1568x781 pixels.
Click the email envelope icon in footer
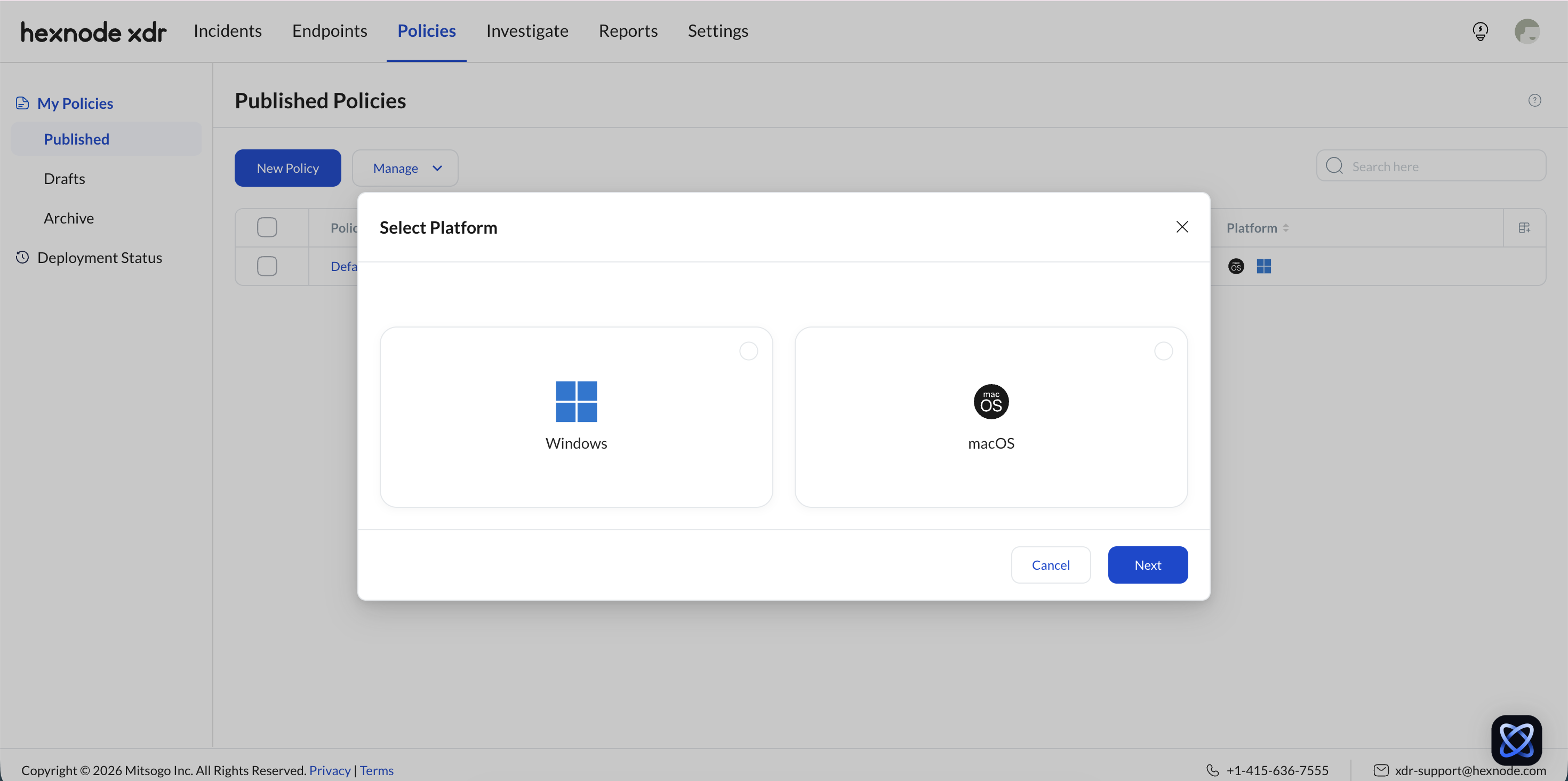pos(1381,770)
